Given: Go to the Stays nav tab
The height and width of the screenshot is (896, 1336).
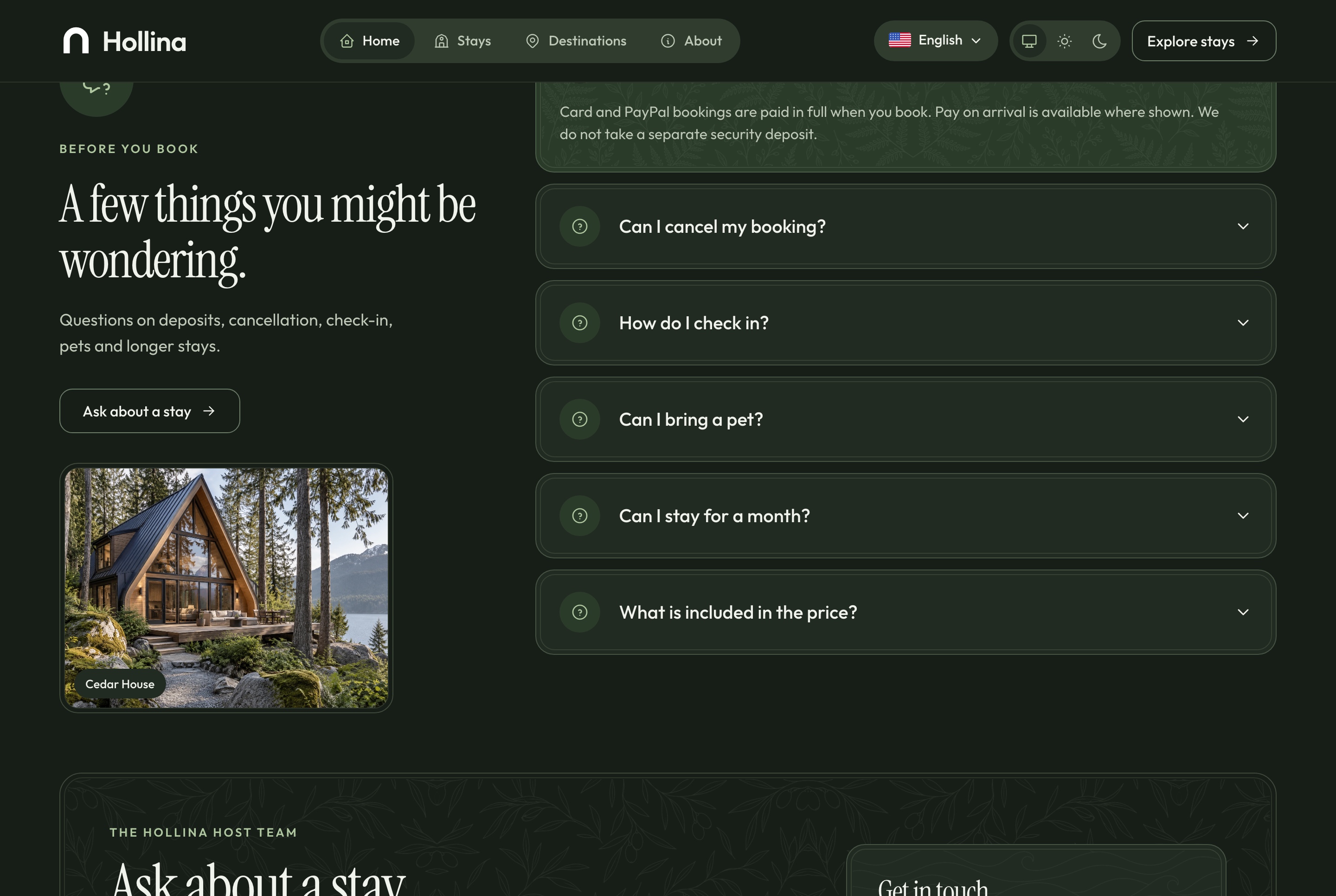Looking at the screenshot, I should click(x=463, y=40).
